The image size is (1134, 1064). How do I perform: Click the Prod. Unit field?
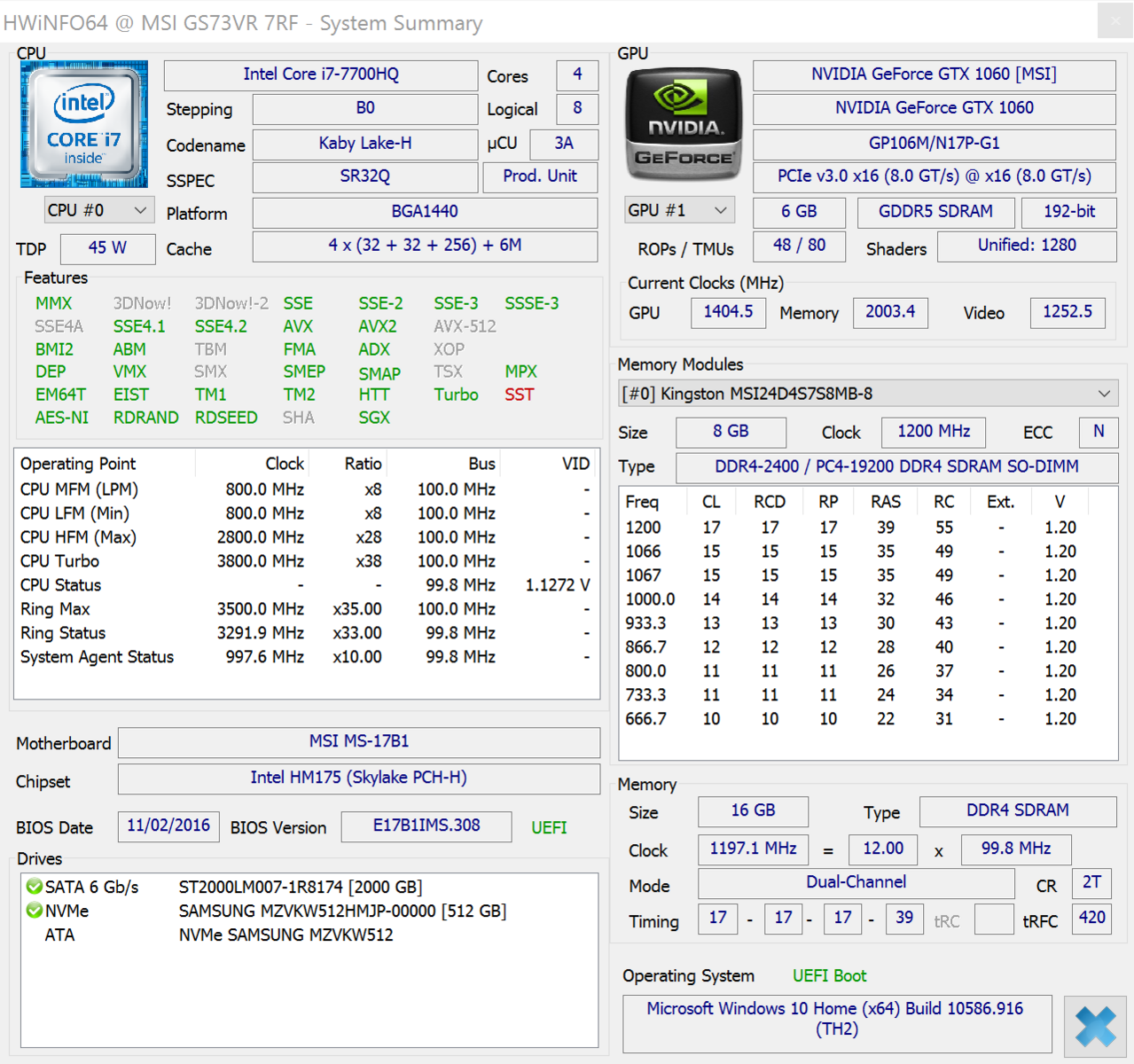coord(540,176)
